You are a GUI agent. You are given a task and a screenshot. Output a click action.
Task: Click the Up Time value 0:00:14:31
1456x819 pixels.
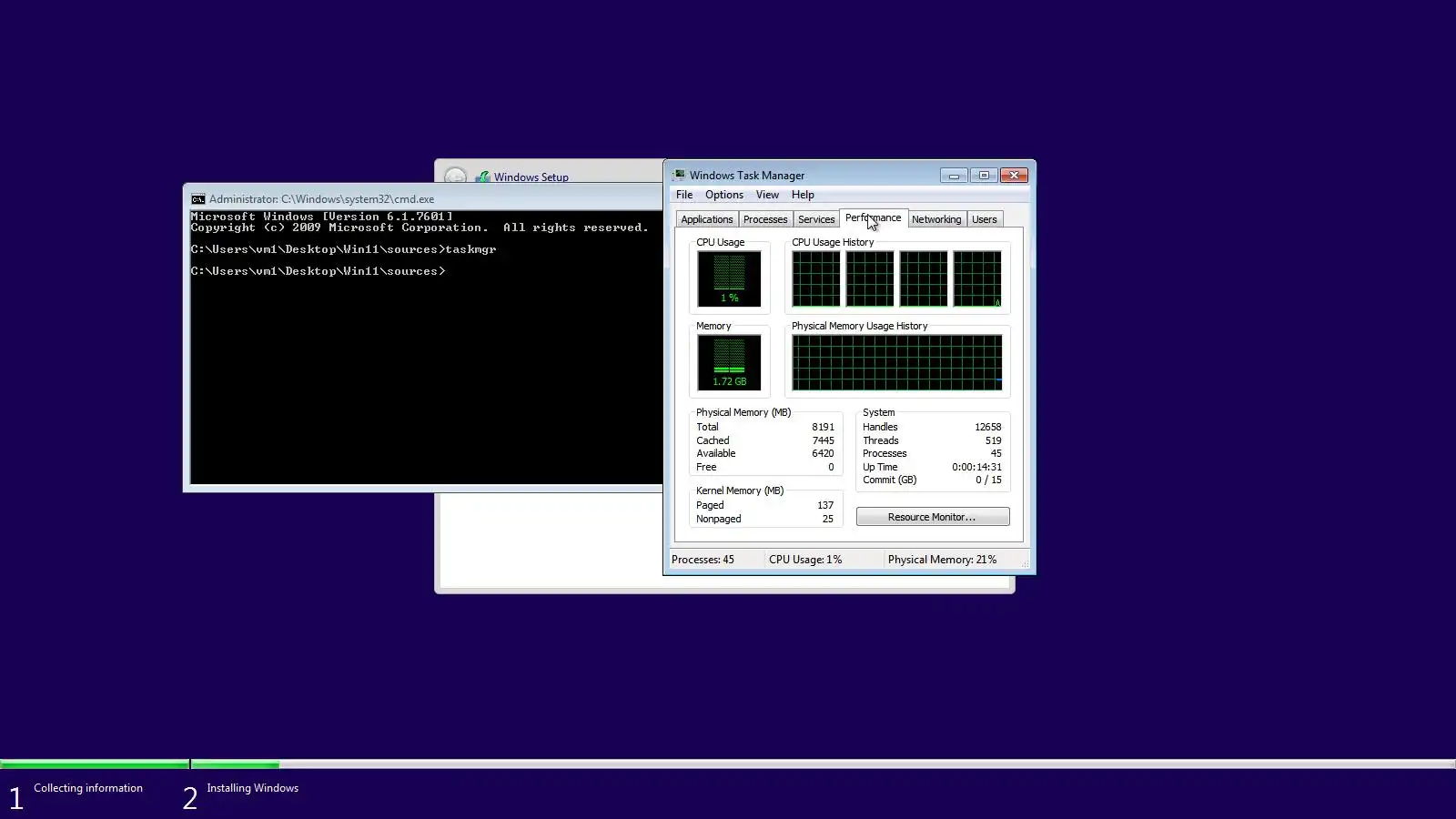coord(976,467)
